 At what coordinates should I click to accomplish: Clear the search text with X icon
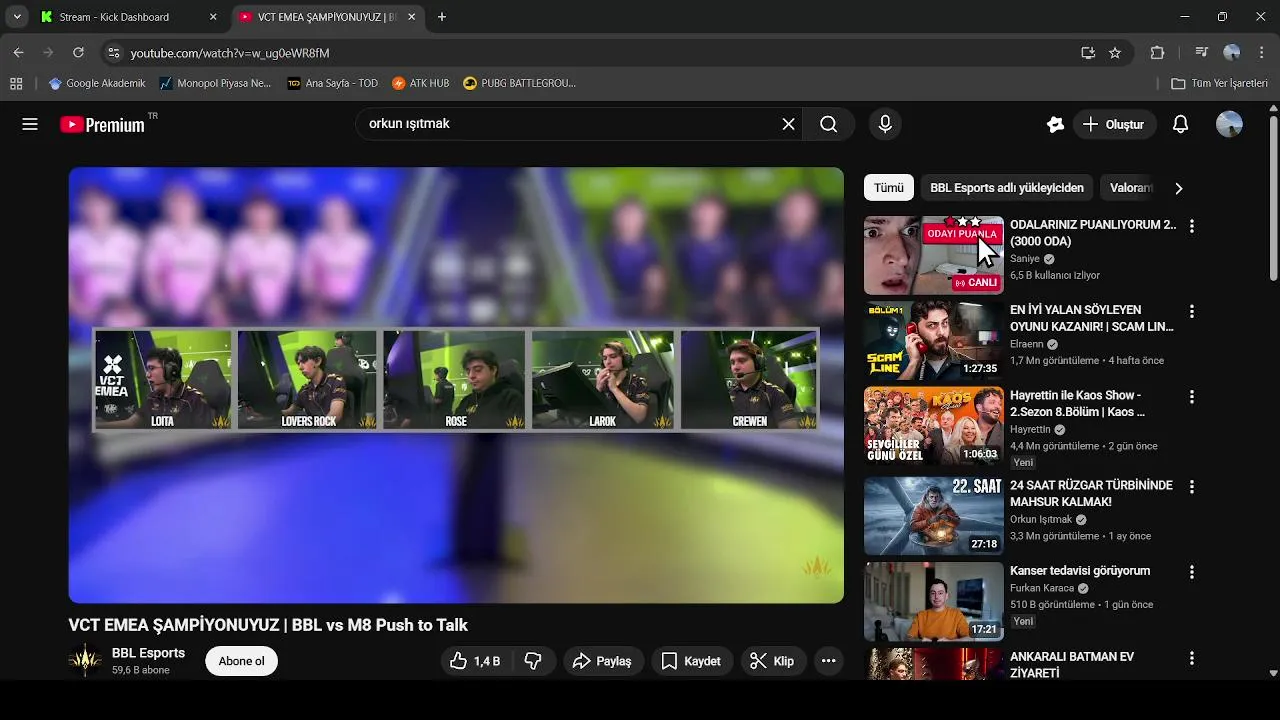788,124
